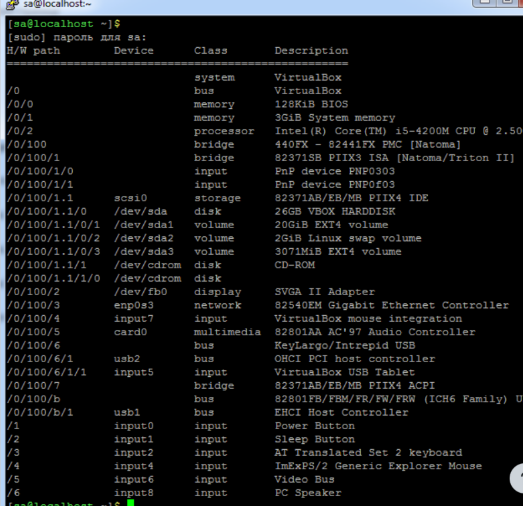
Task: Click the 2GiB Linux swap volume text
Action: (348, 238)
